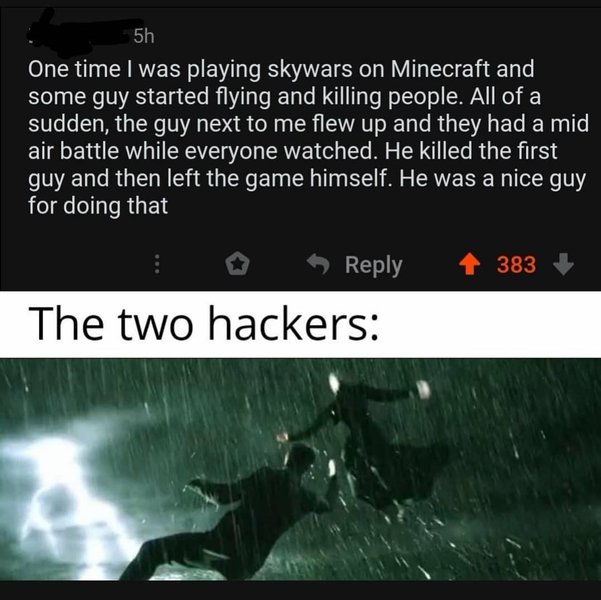
Task: Select the last line "for doing that"
Action: point(98,206)
